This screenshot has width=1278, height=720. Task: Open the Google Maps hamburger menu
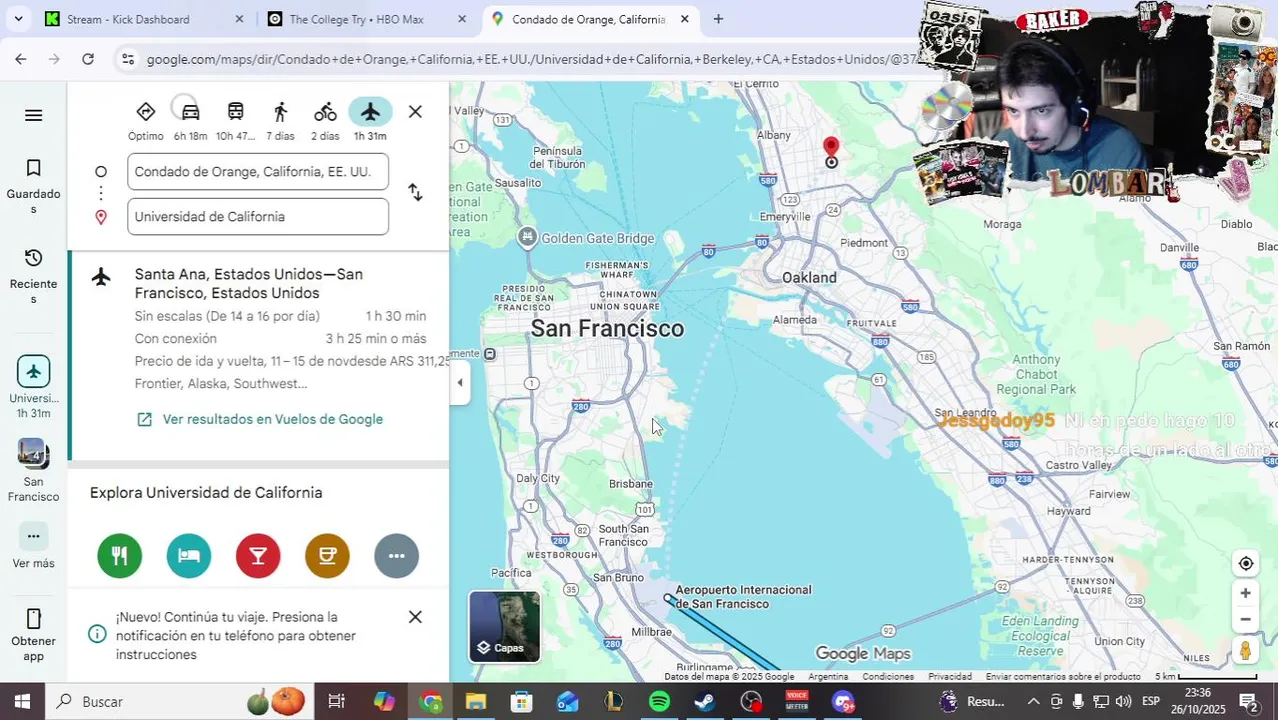pos(33,115)
